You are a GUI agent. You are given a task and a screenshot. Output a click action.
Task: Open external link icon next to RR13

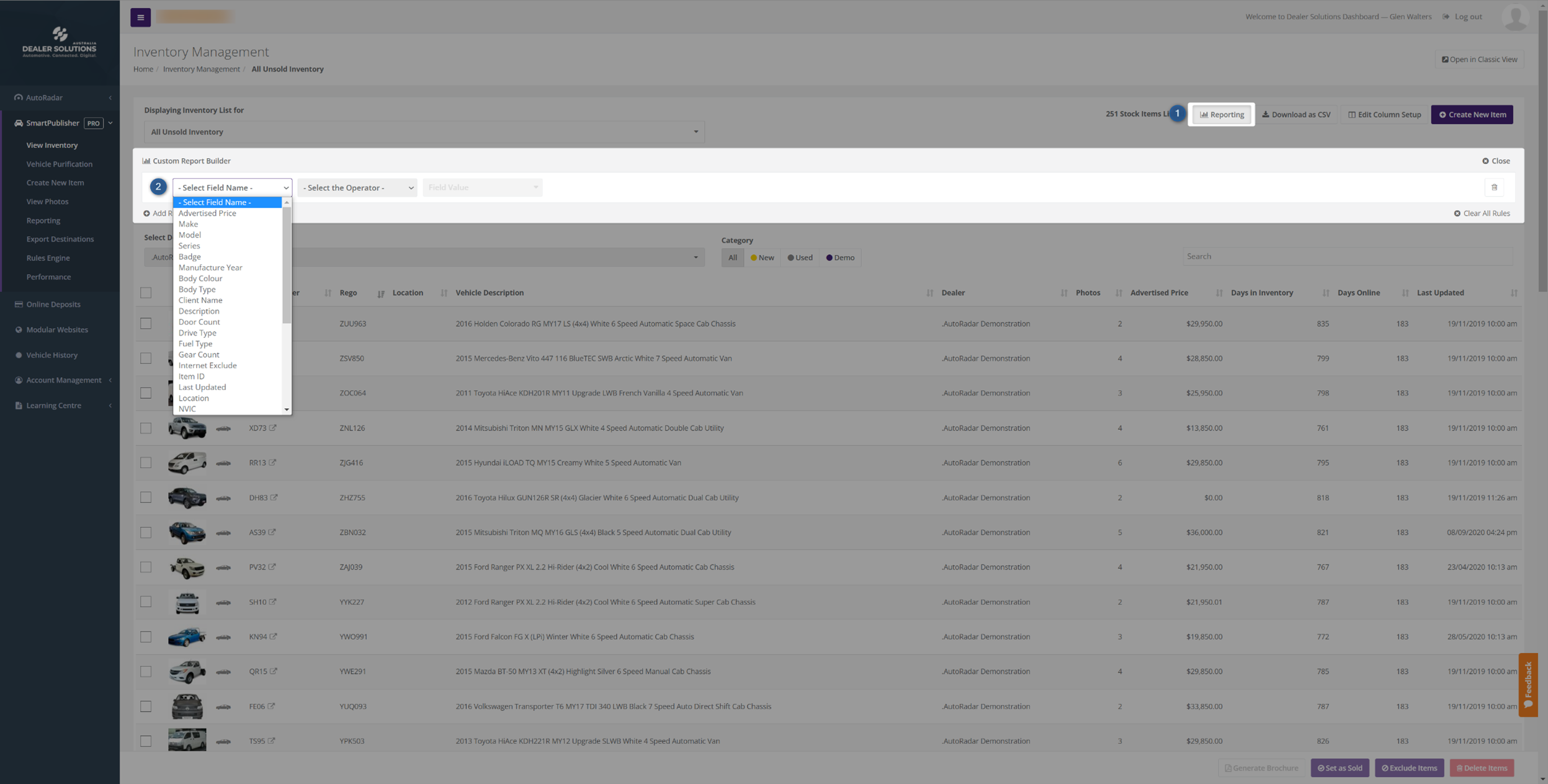273,463
